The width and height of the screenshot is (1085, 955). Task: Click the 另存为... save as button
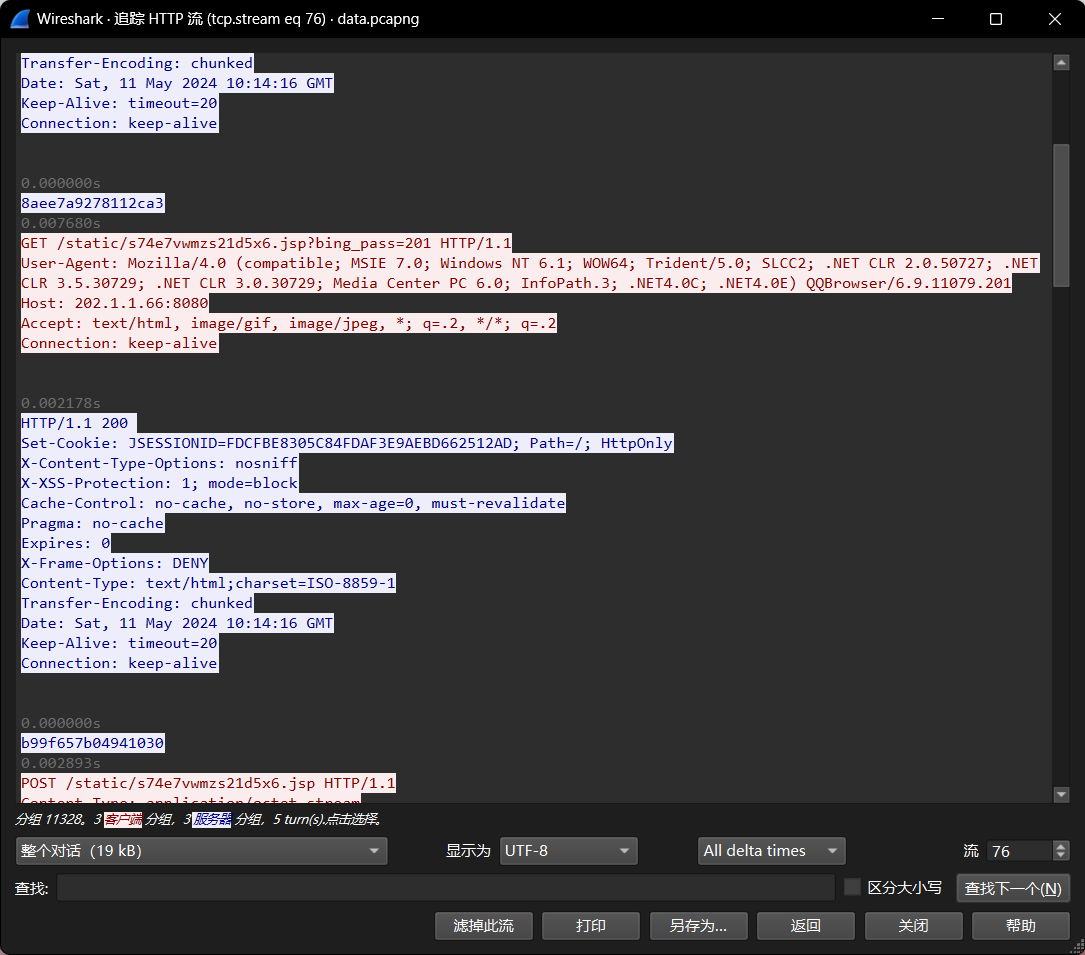tap(698, 926)
